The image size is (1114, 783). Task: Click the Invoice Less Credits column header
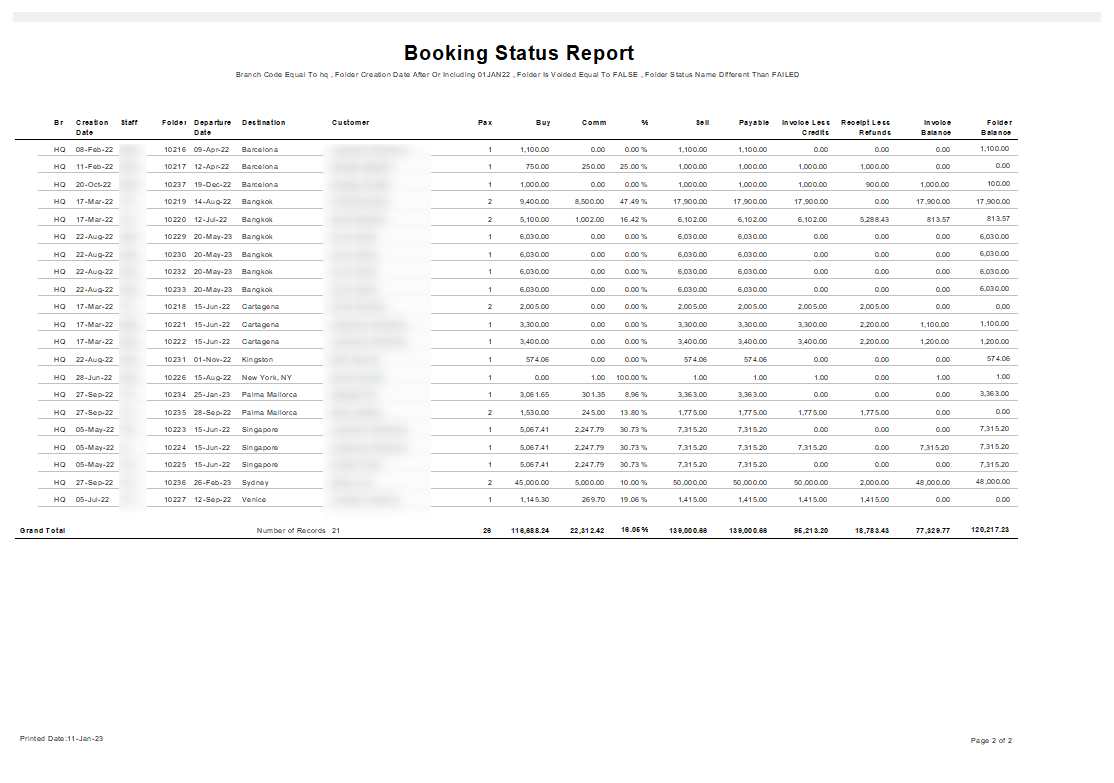pyautogui.click(x=806, y=127)
